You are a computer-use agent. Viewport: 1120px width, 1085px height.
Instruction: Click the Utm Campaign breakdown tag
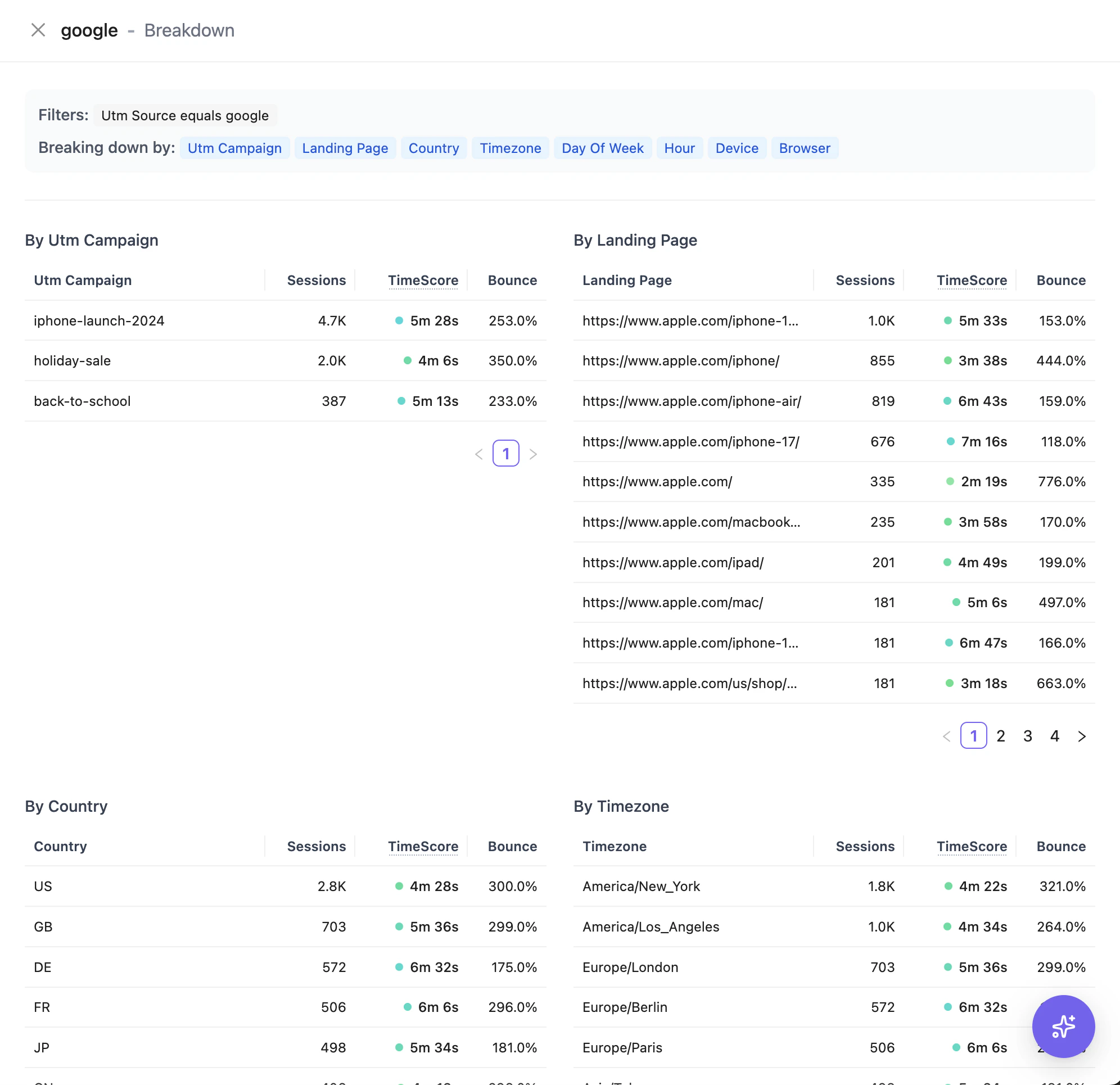point(234,148)
